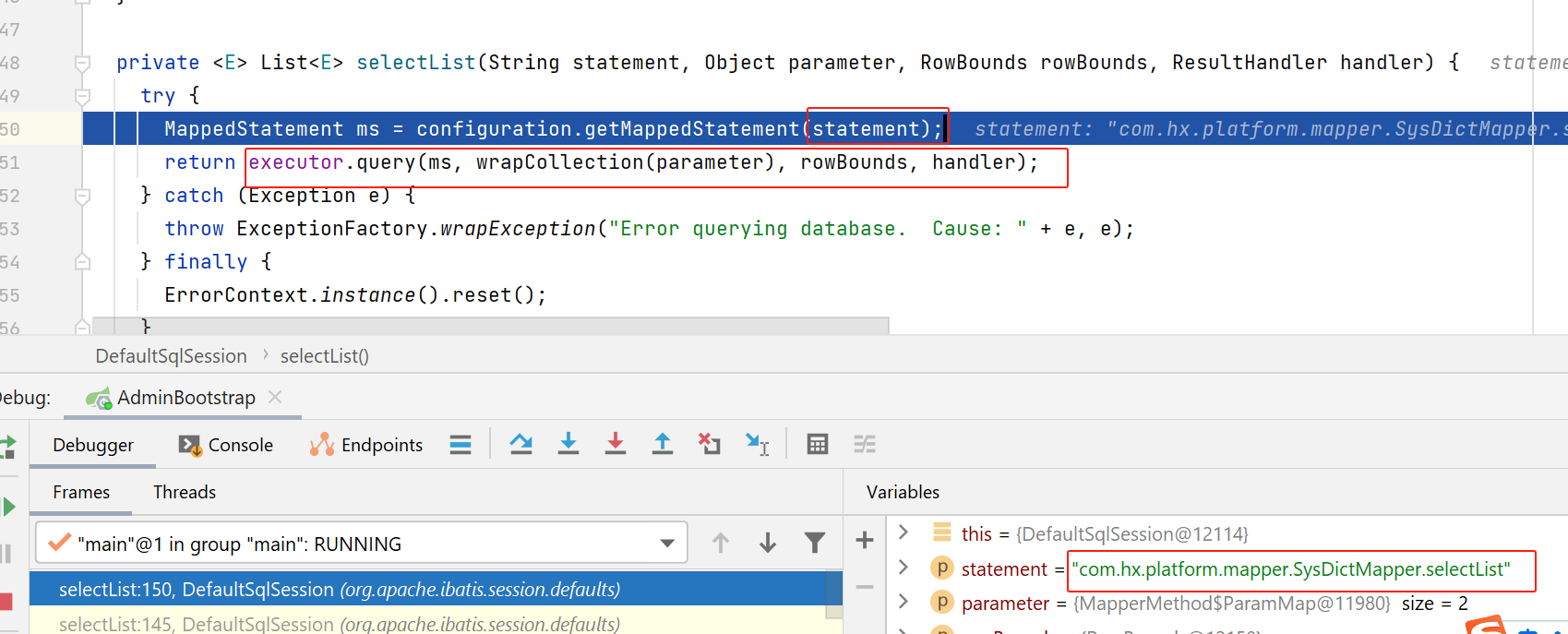The width and height of the screenshot is (1568, 634).
Task: Click the Step Over debugger icon
Action: (521, 444)
